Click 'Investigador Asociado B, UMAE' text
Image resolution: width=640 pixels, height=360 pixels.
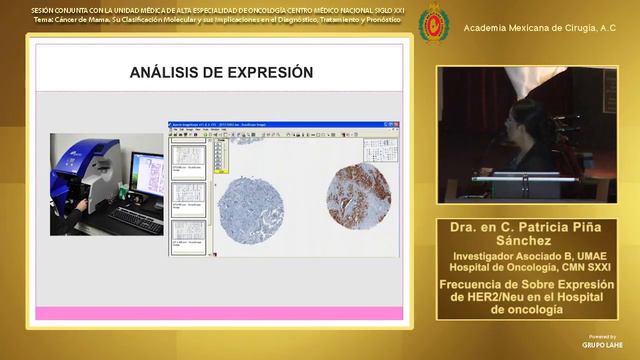(x=530, y=256)
